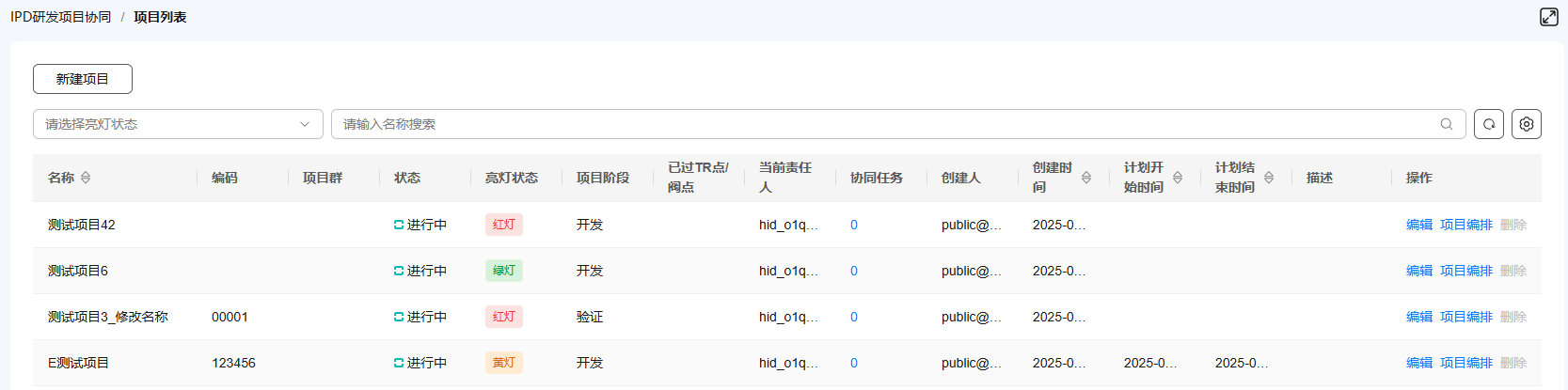Go to IPD研发项目协同 breadcrumb
The height and width of the screenshot is (390, 1568).
click(60, 17)
